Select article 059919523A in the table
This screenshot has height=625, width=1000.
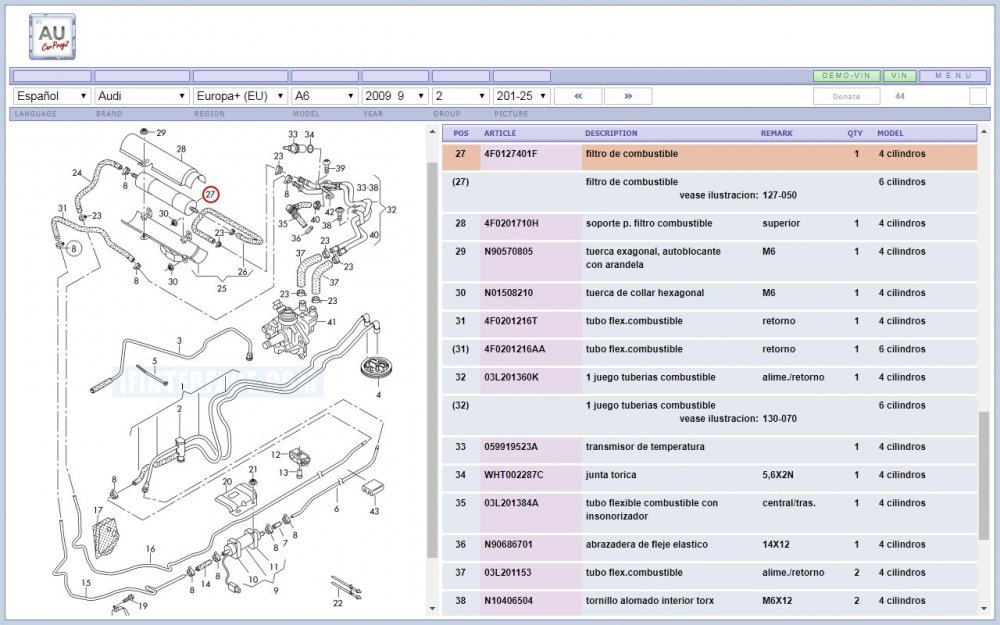(510, 446)
